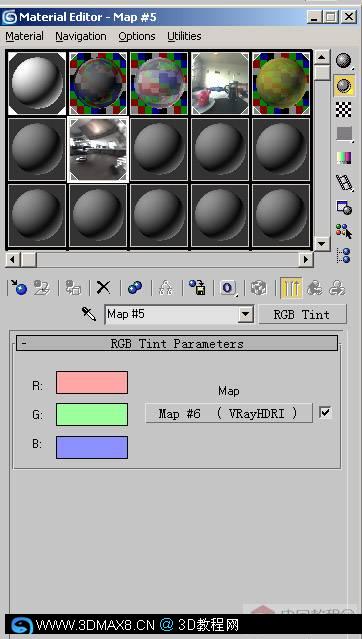Click horizontal scrollbar right arrow
Screen dimensions: 362x639
coord(305,259)
